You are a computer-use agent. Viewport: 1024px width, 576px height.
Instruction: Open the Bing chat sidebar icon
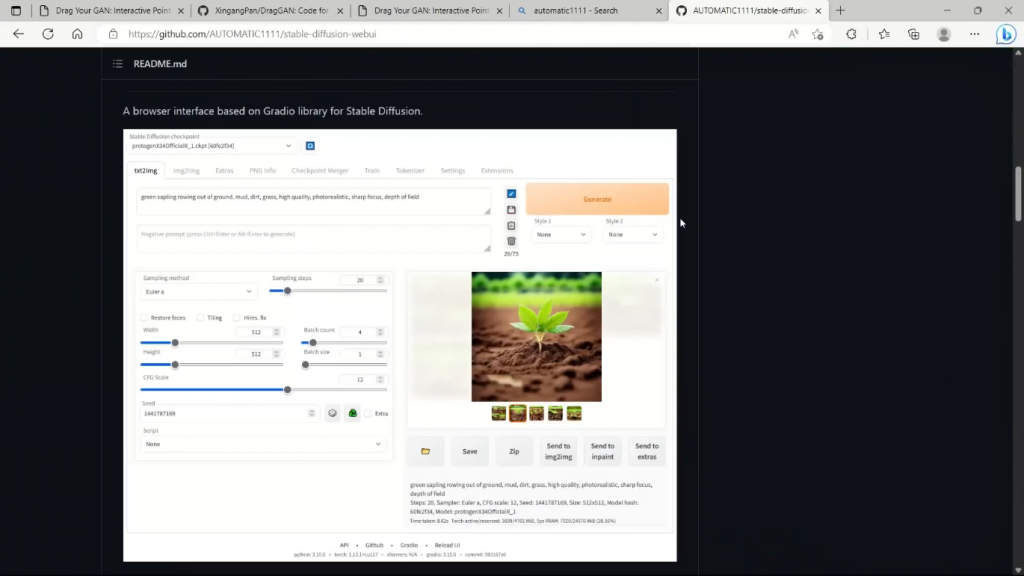(1006, 34)
